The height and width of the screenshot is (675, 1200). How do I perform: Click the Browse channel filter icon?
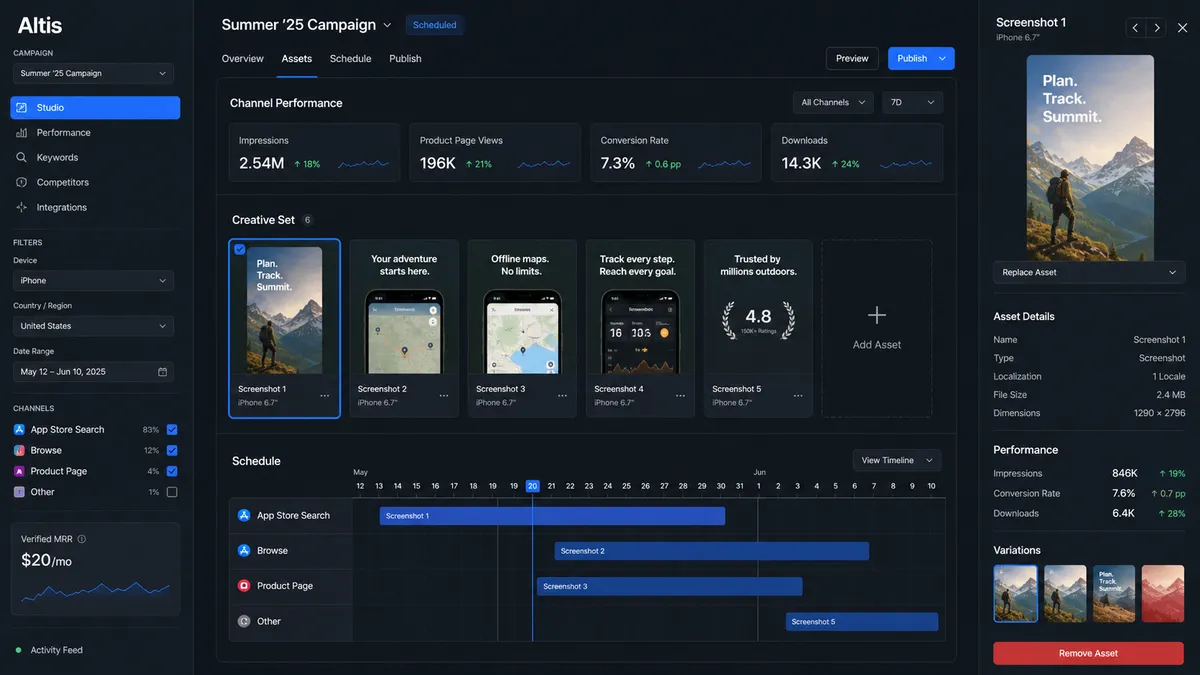tap(20, 451)
